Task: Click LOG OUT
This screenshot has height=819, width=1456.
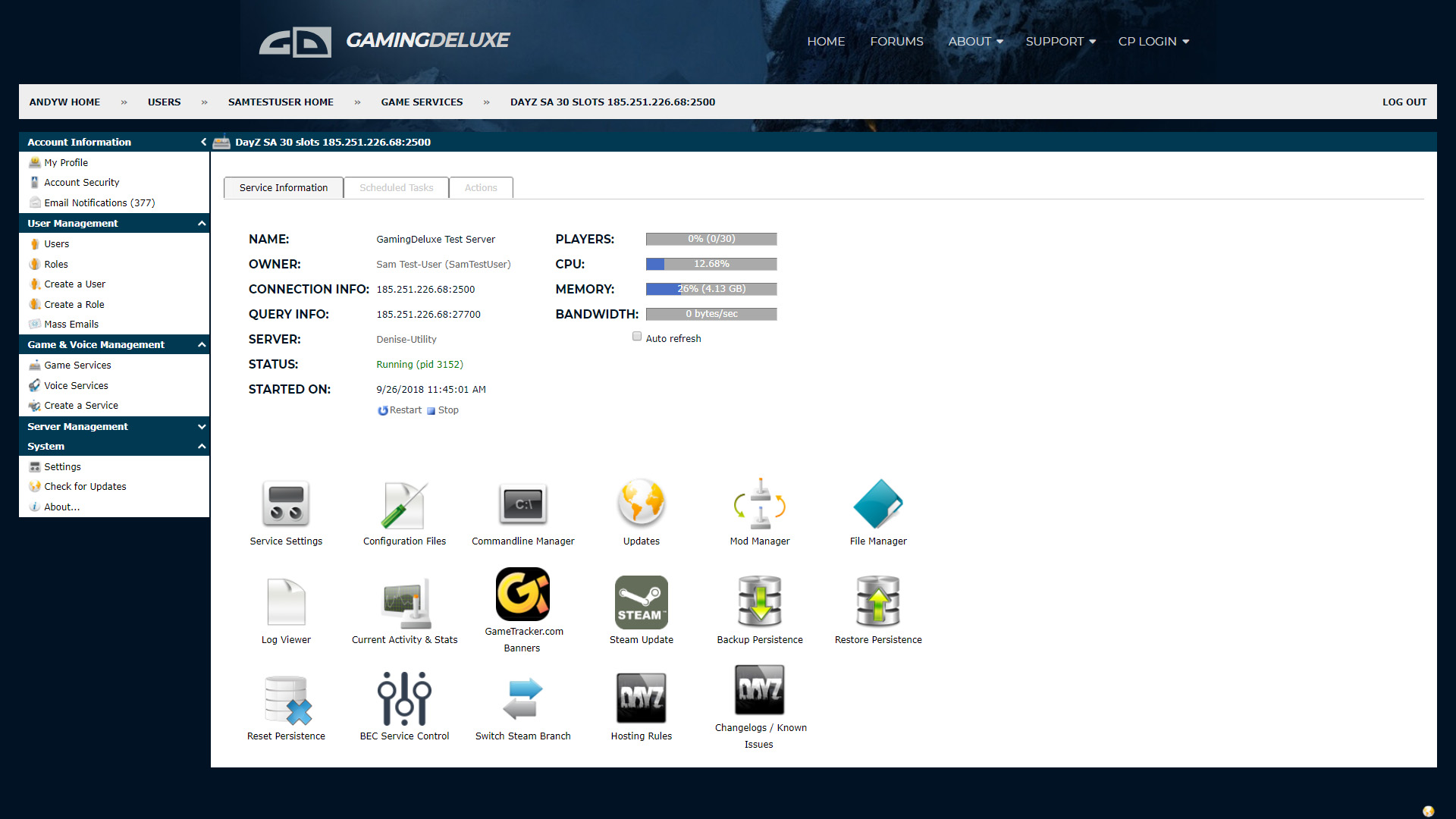Action: pos(1404,102)
